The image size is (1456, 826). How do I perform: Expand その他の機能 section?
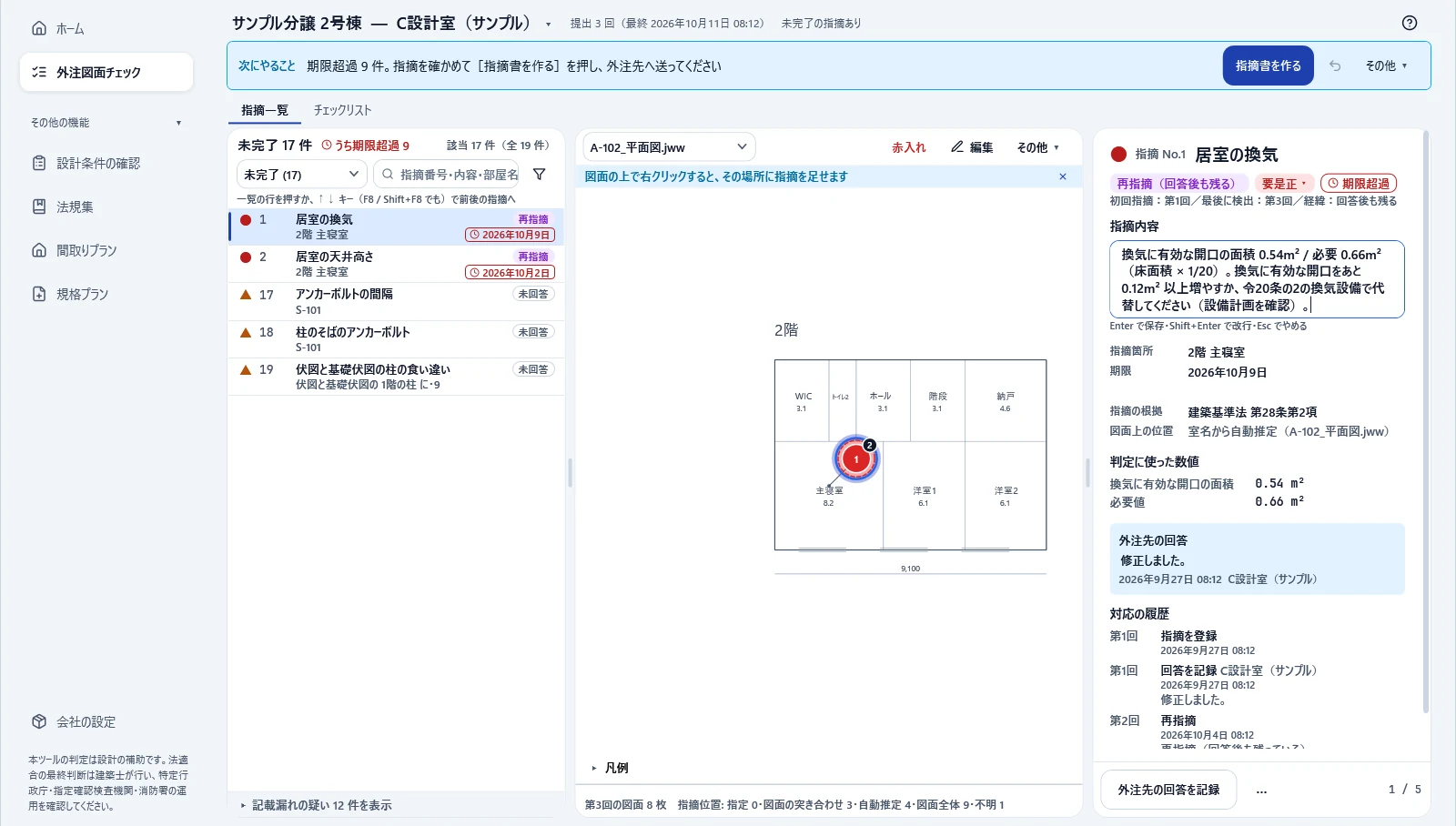coord(106,122)
